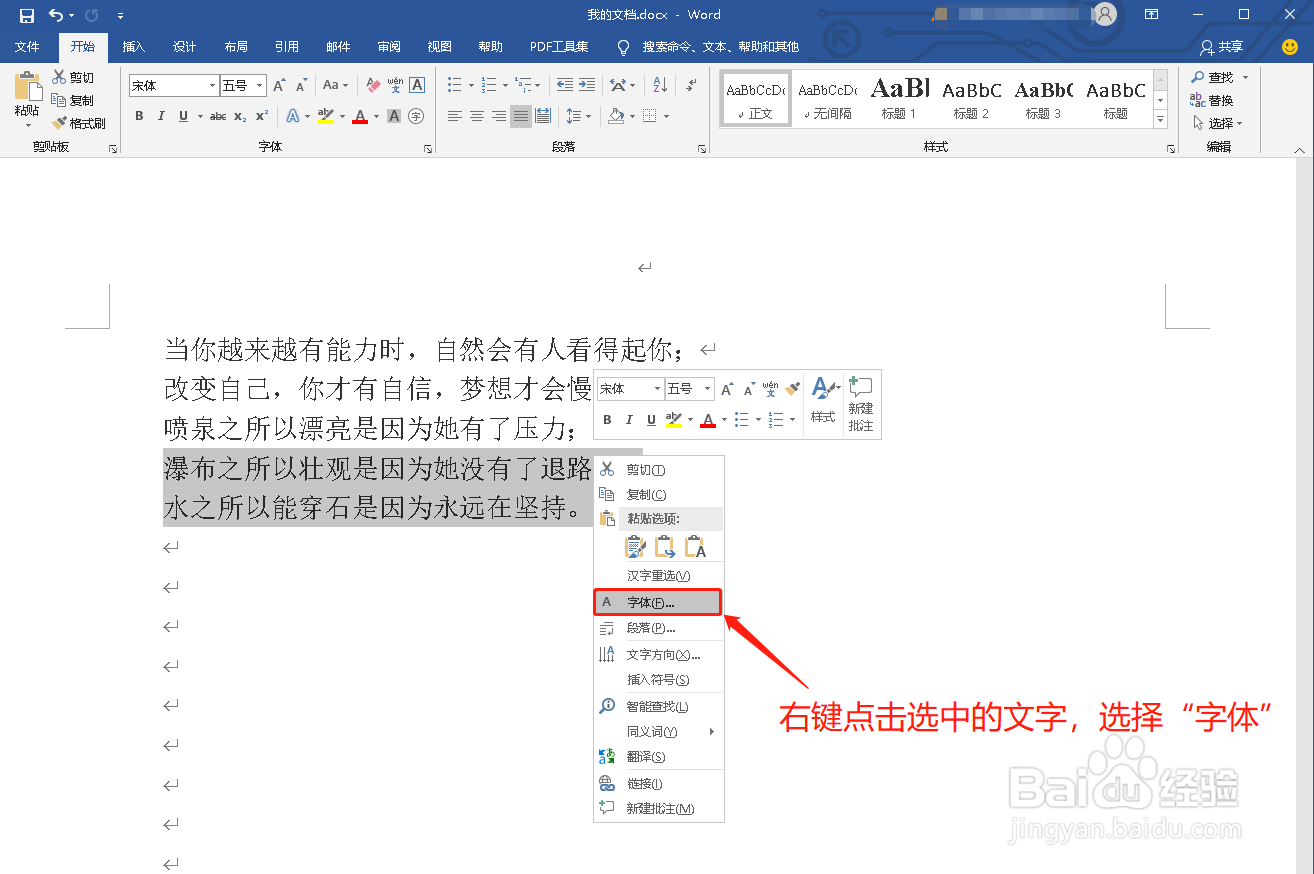Screen dimensions: 1314x874
Task: Apply character border icon in ribbon
Action: (417, 86)
